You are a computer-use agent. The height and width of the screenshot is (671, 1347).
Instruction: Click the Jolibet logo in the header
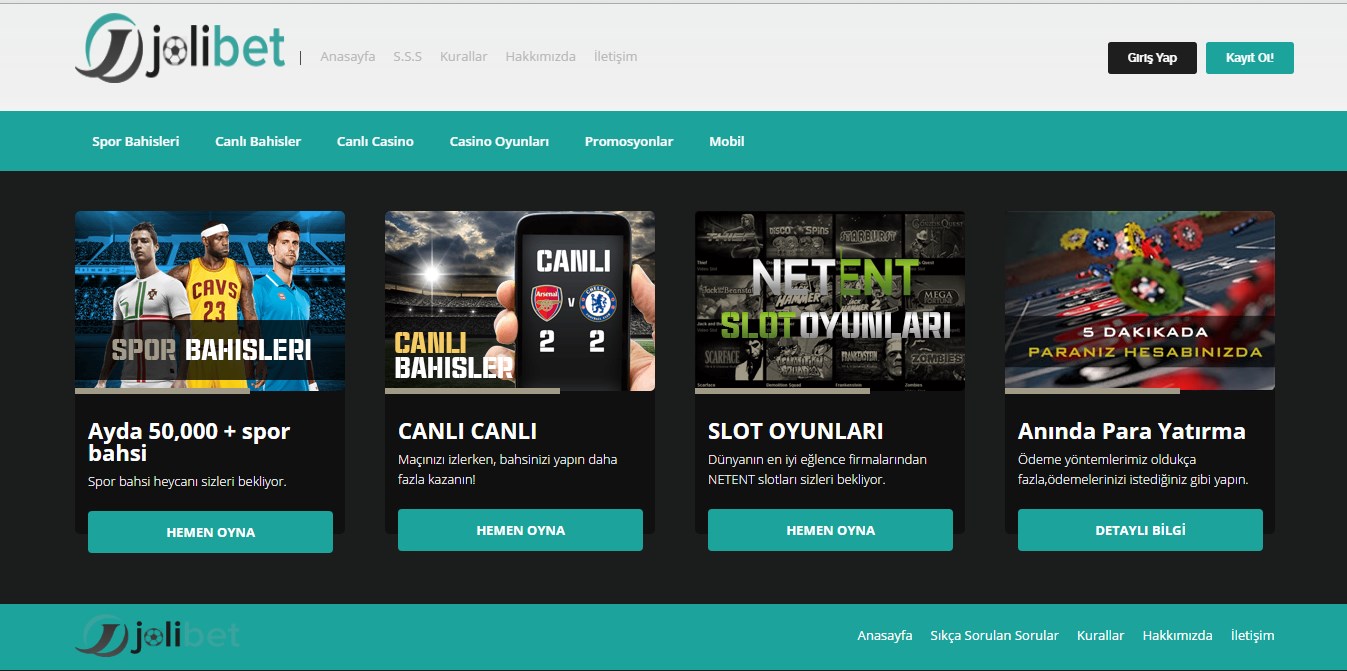click(x=180, y=48)
